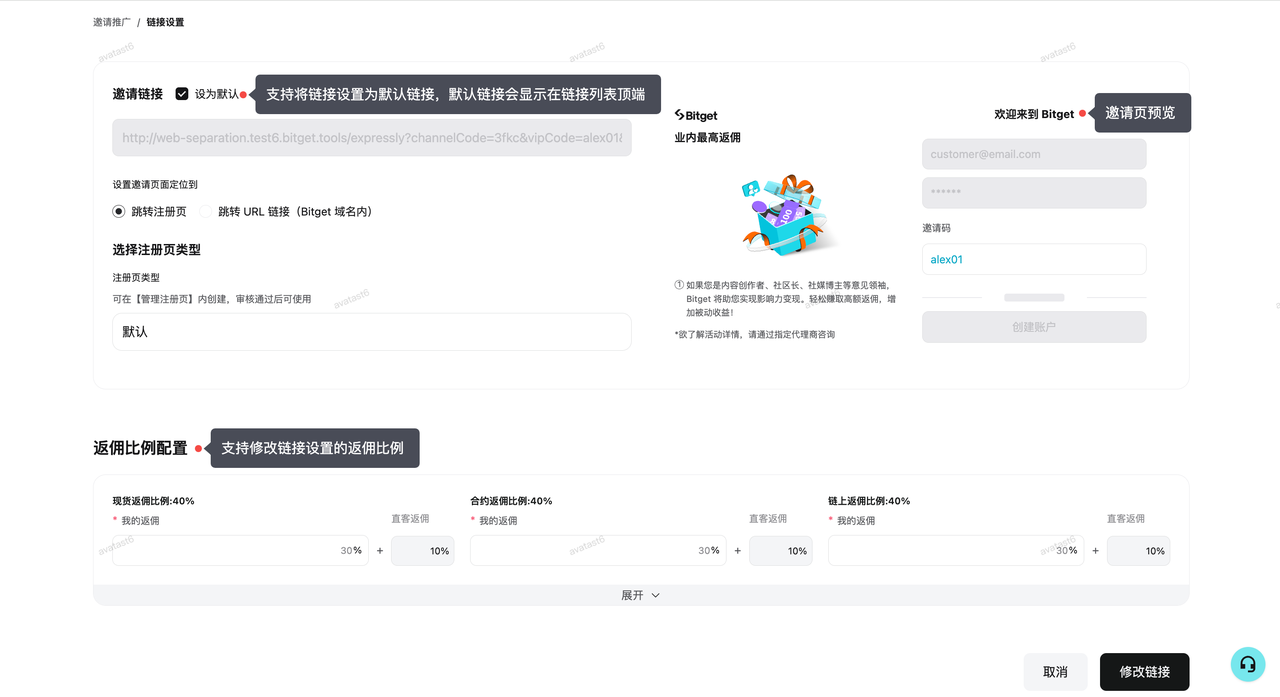Screen dimensions: 1280x697
Task: Click the 设置邀请页面定位到 label
Action: (155, 185)
